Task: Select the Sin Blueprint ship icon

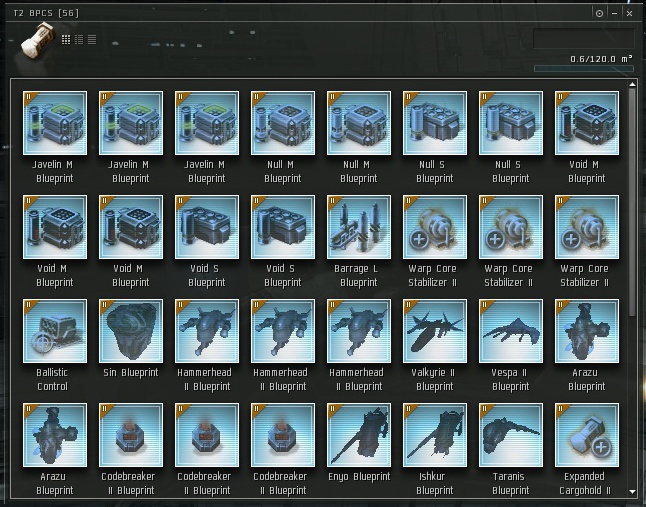Action: pos(131,331)
